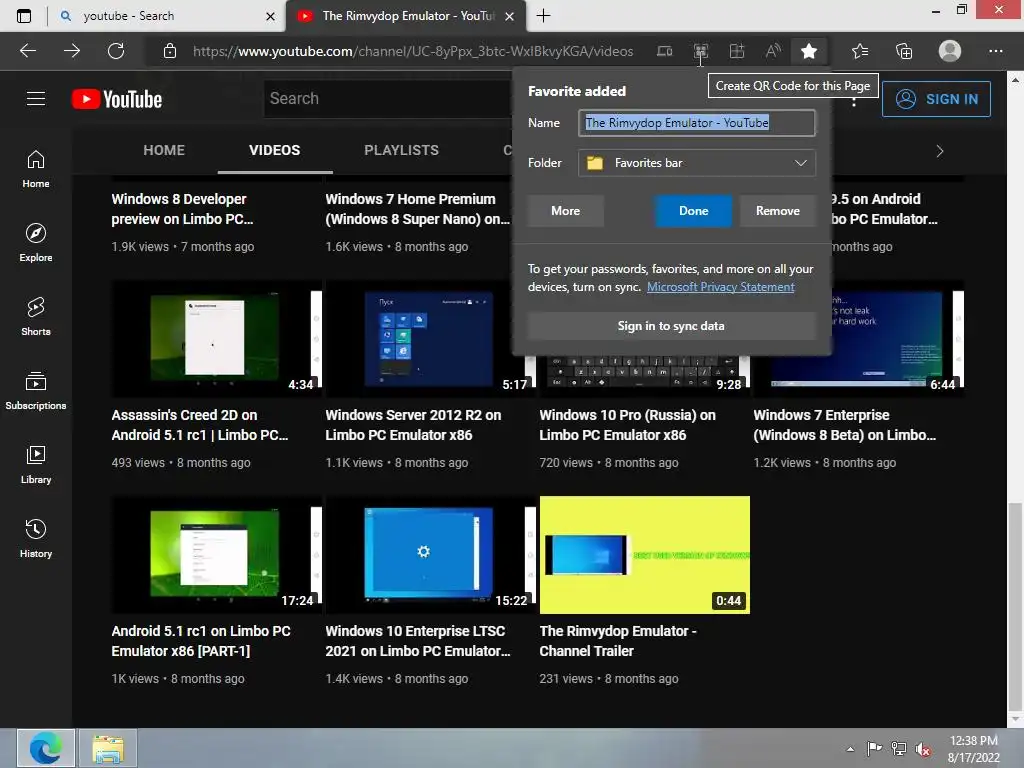Click the apps grid icon in address bar
Image resolution: width=1024 pixels, height=768 pixels.
coord(737,51)
